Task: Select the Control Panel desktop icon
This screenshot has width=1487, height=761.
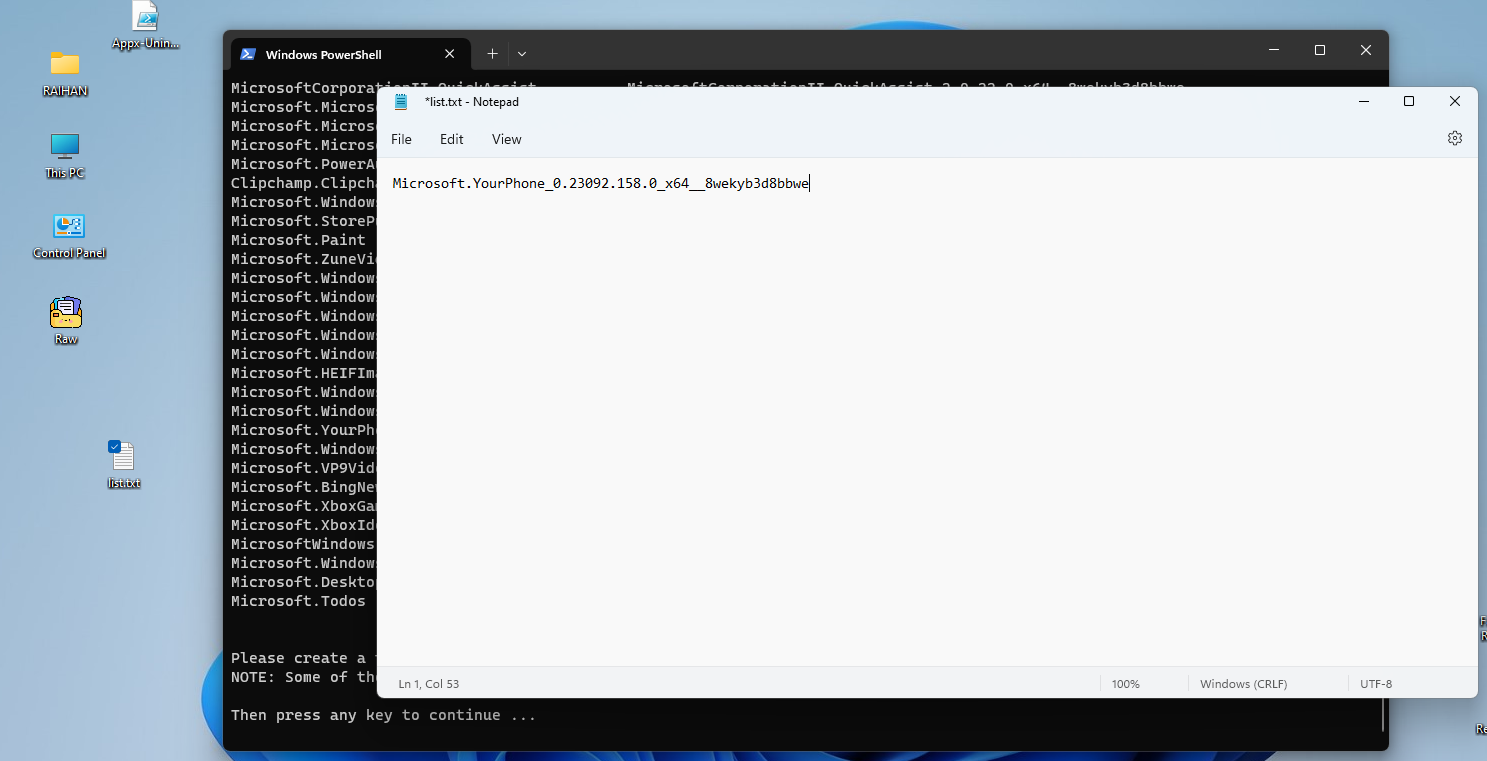Action: (69, 236)
